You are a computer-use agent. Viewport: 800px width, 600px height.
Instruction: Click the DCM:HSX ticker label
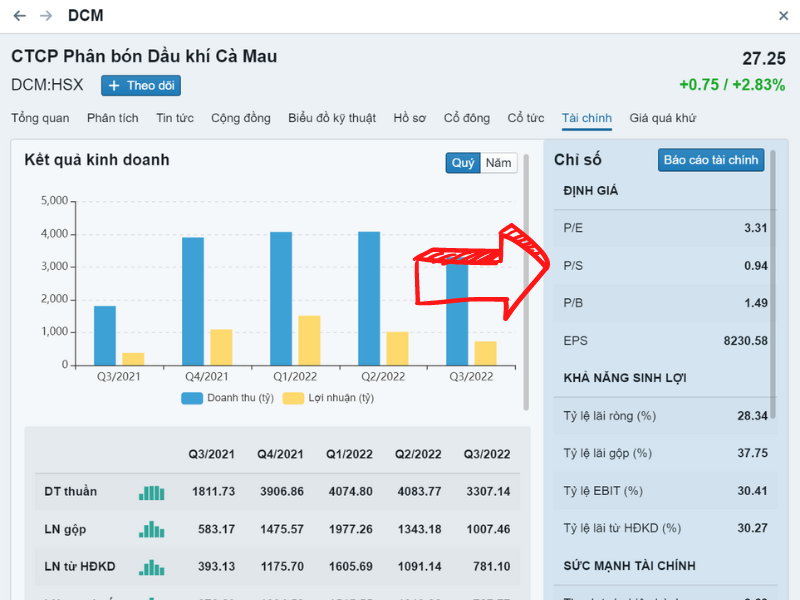(x=47, y=85)
